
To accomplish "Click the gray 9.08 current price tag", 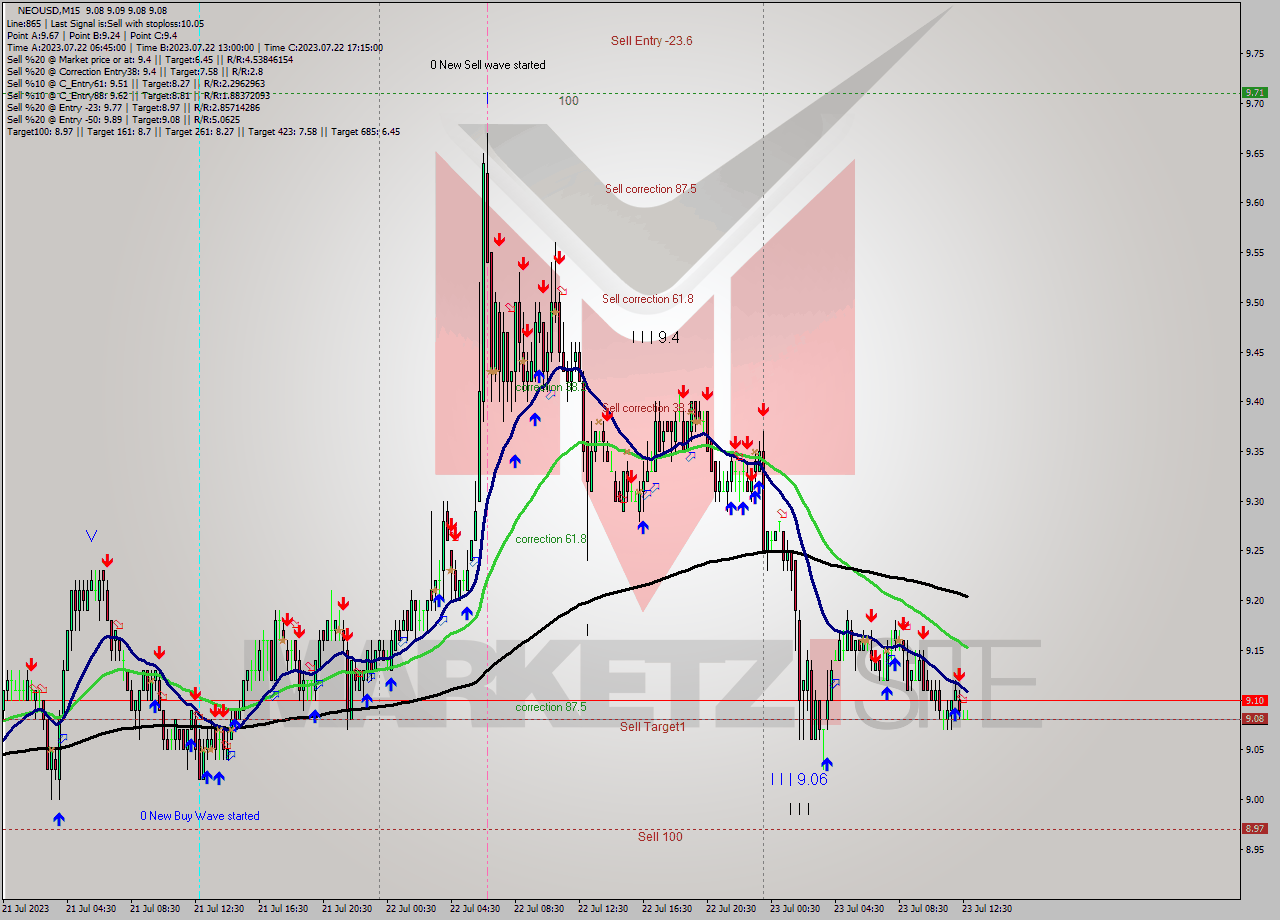I will click(x=1254, y=719).
